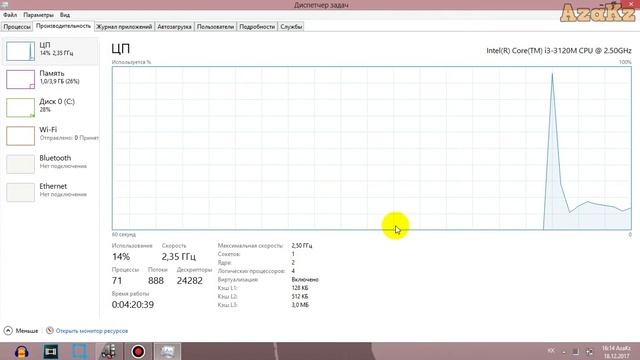Viewport: 640px width, 360px height.
Task: Click the ЦП label in sidebar
Action: tap(45, 45)
